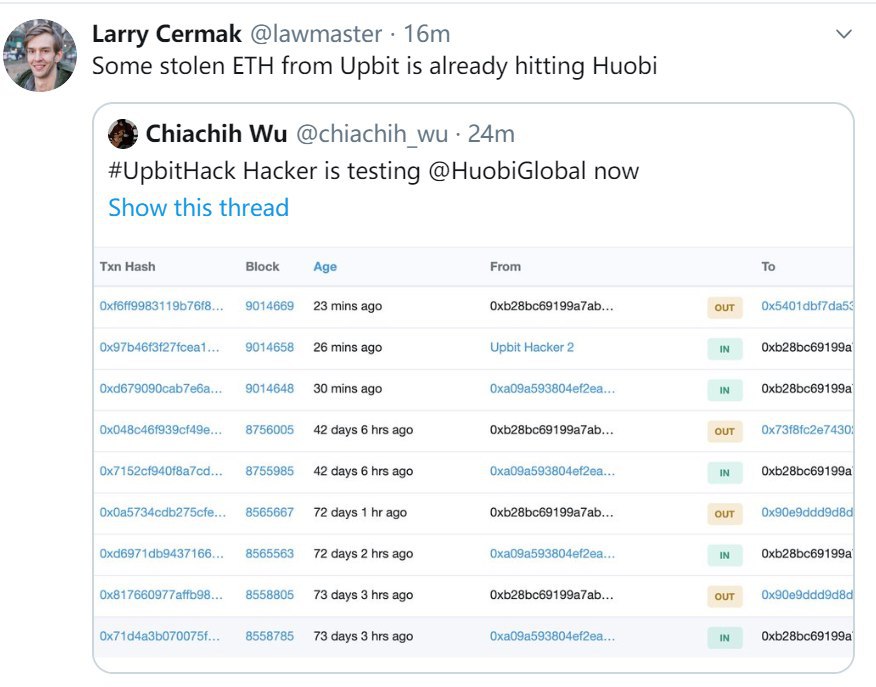Screen dimensions: 876x687
Task: Open the 0x73f8fc2e7430 To address
Action: [x=807, y=430]
